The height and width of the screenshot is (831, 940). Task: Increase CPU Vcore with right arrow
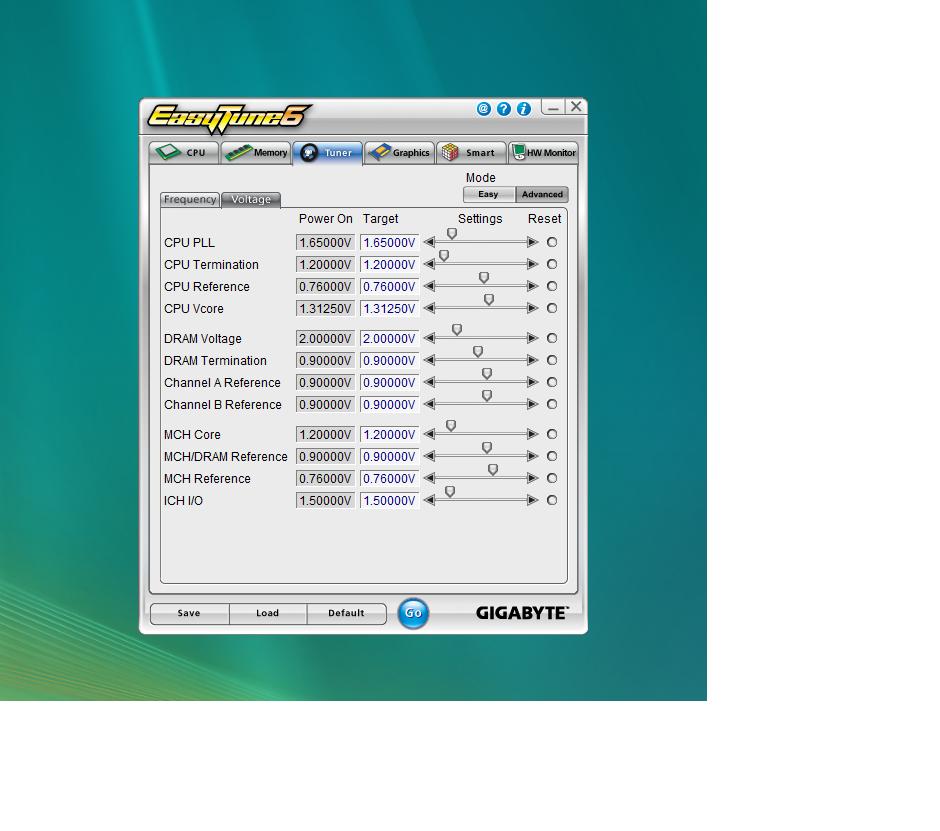533,308
